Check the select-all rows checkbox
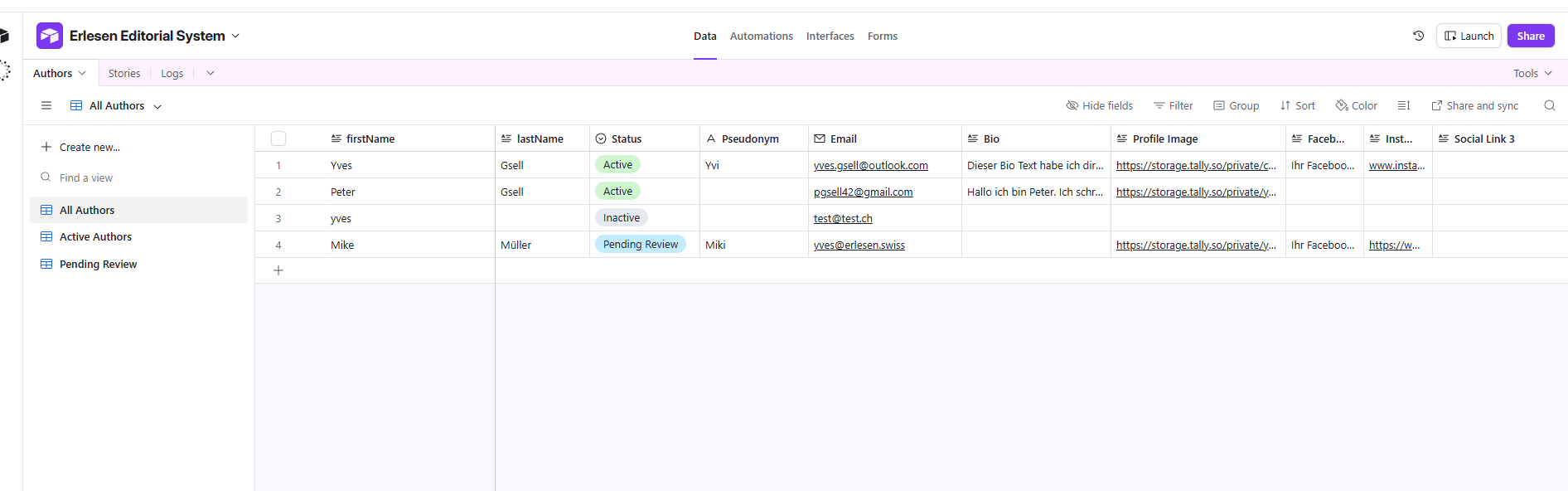1568x491 pixels. 278,139
